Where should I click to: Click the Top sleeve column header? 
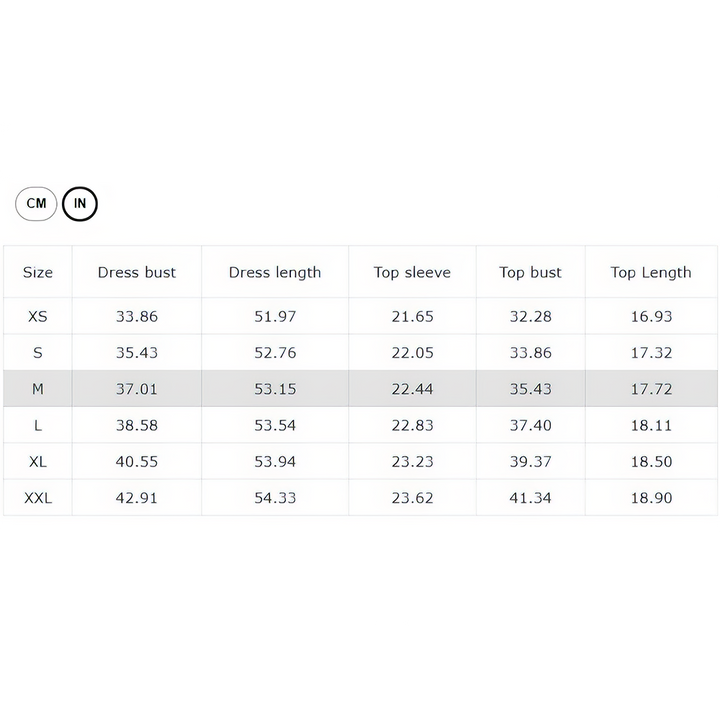click(x=412, y=272)
